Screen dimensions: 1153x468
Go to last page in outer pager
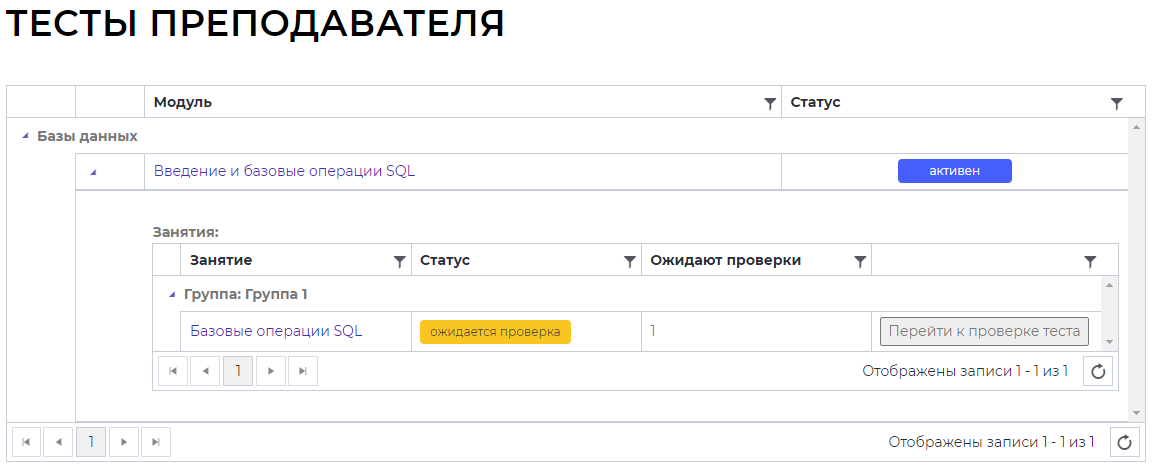coord(155,442)
